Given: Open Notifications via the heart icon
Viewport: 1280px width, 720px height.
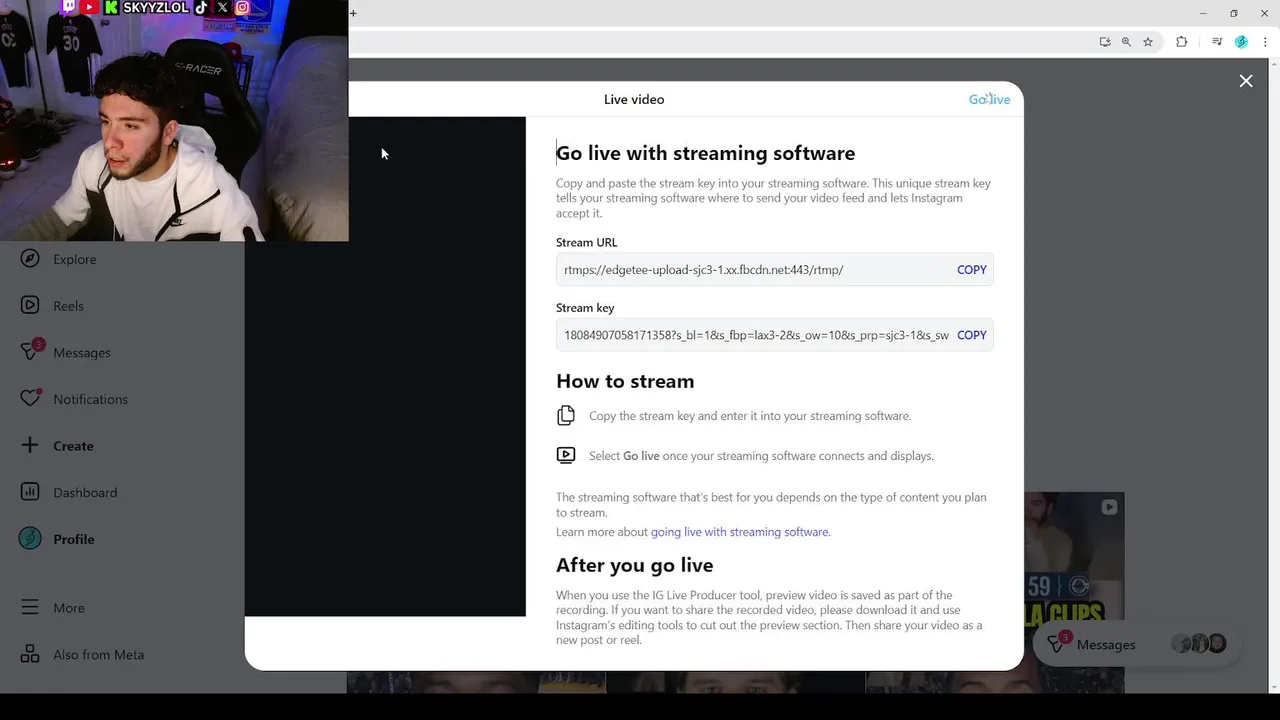Looking at the screenshot, I should click(30, 398).
